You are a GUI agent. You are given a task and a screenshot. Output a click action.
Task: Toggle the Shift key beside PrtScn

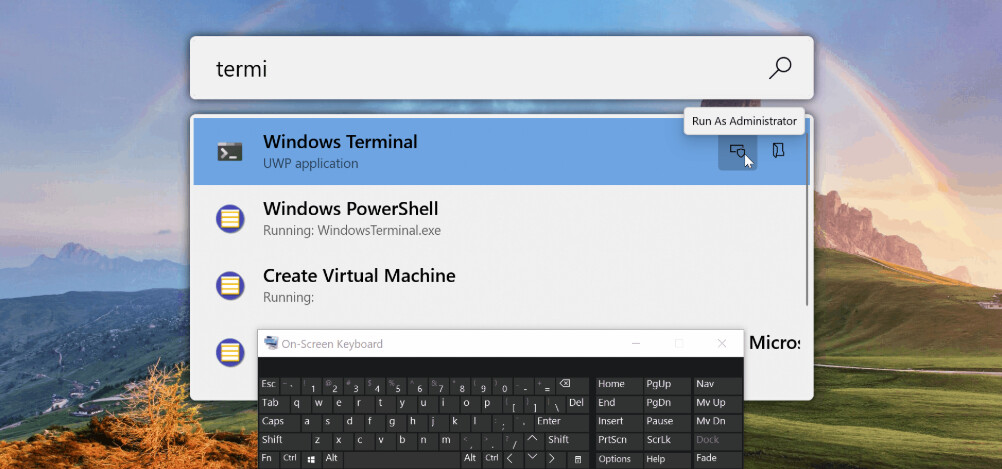click(567, 442)
